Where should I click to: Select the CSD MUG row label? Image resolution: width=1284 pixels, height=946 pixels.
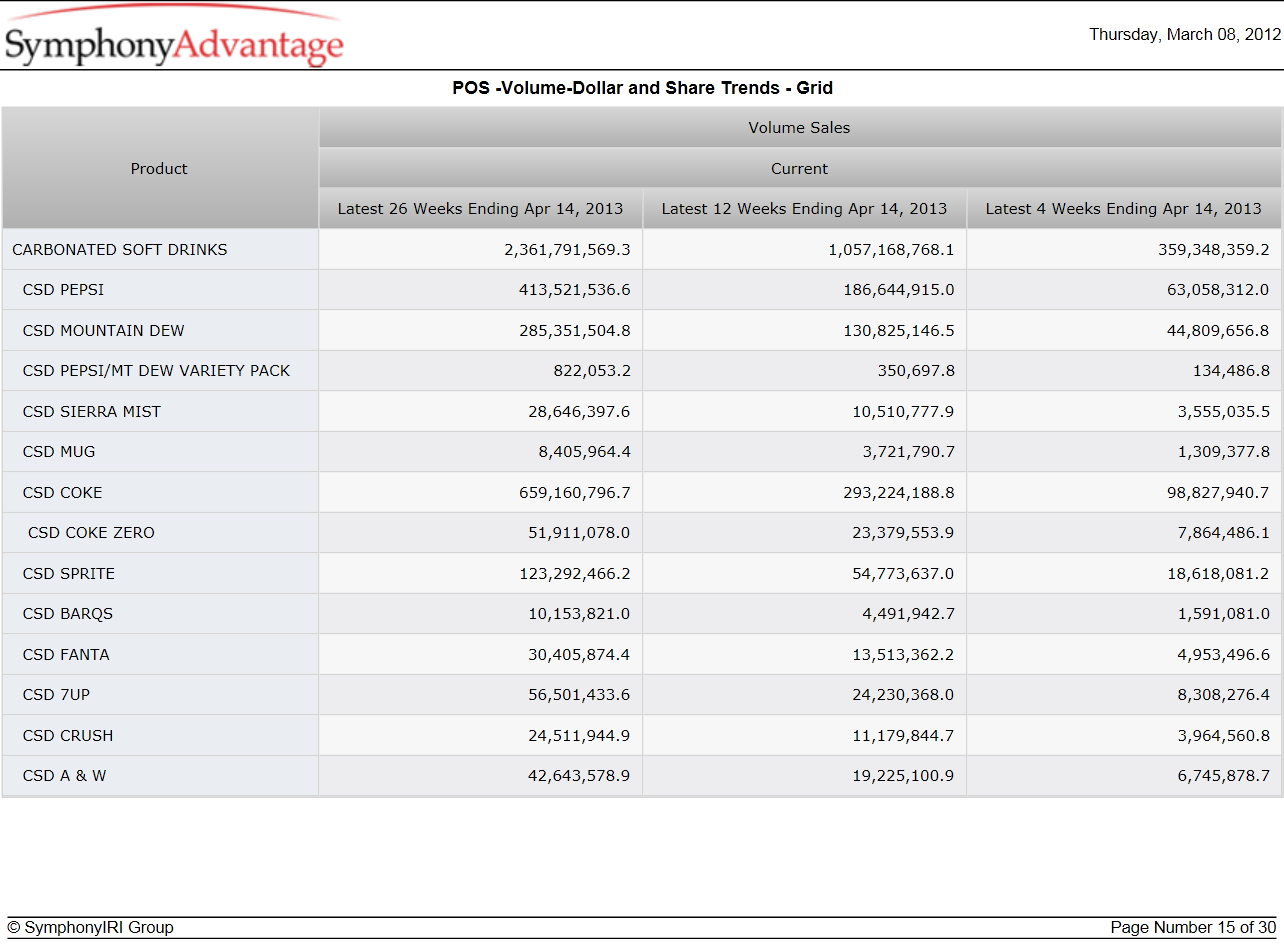[59, 452]
